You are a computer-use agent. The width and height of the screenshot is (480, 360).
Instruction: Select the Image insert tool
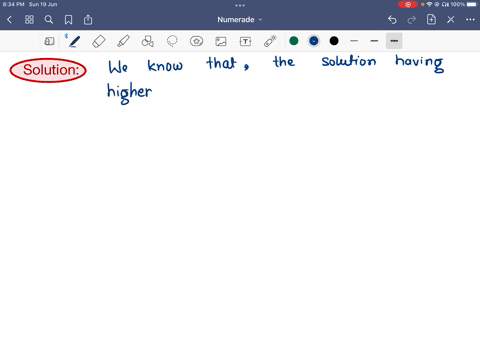tap(221, 41)
